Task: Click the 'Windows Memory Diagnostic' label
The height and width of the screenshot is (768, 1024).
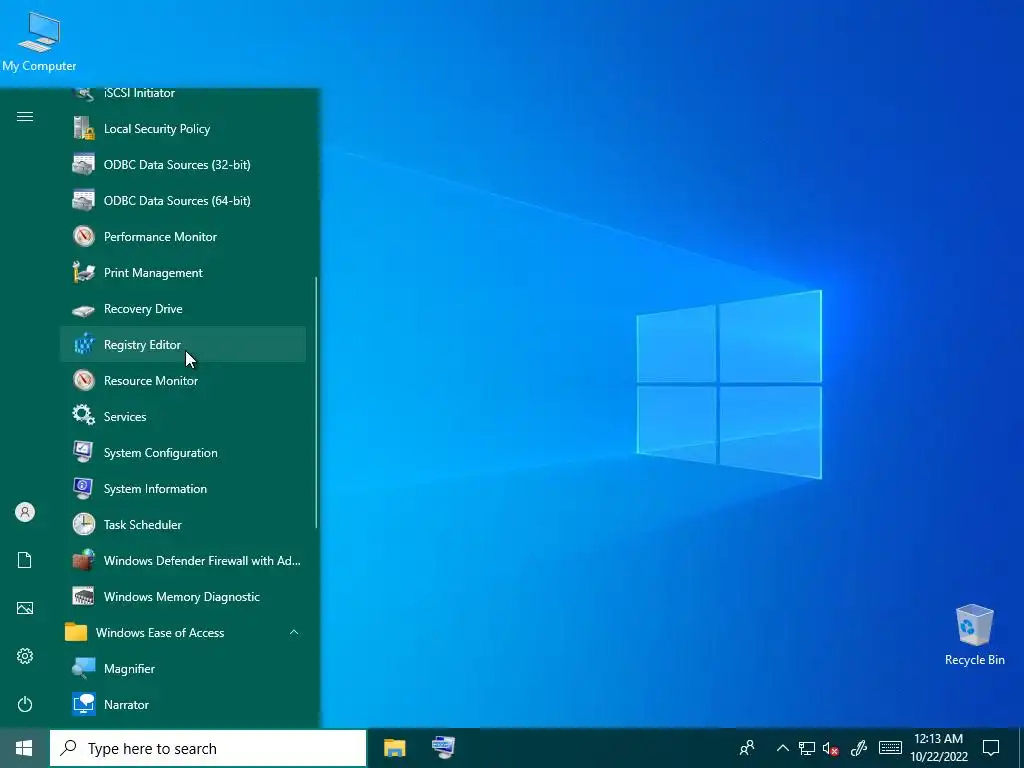Action: (x=182, y=596)
